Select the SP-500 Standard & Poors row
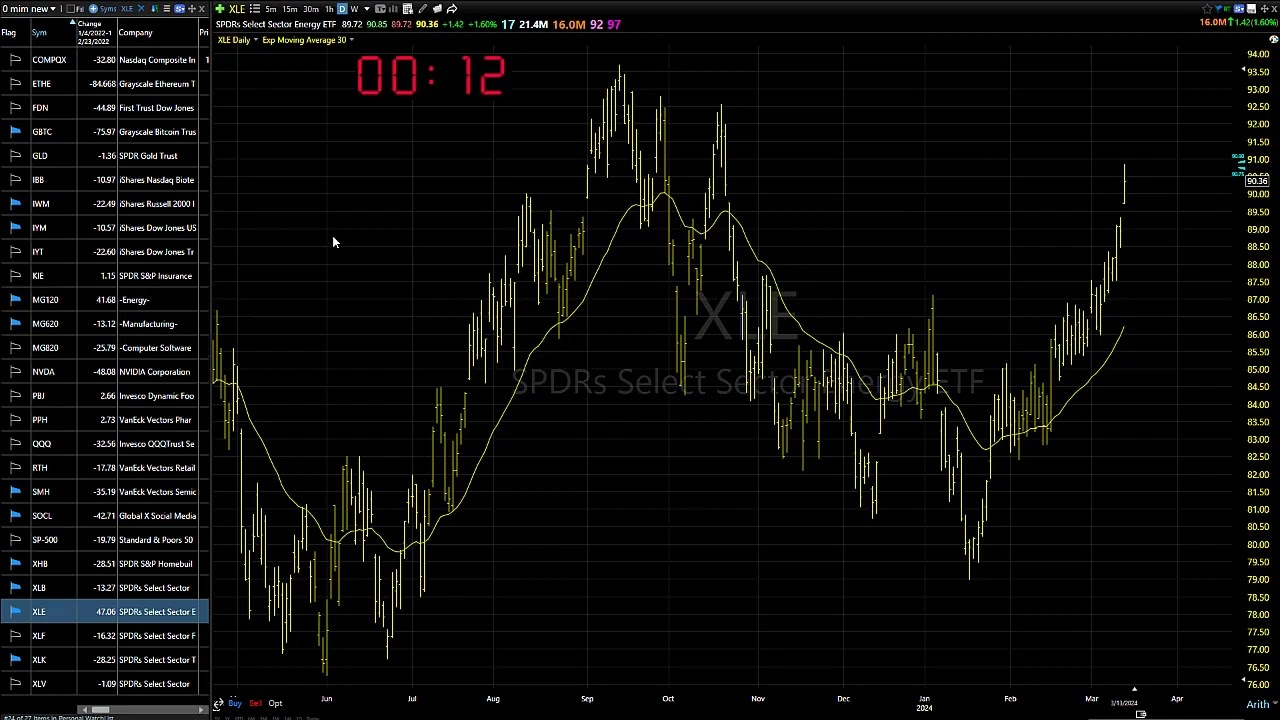The image size is (1280, 720). (x=104, y=540)
